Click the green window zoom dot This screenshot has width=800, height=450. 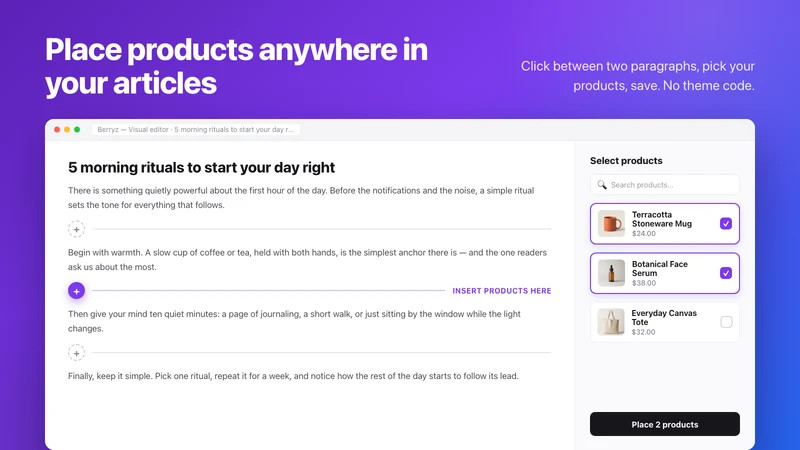[77, 130]
